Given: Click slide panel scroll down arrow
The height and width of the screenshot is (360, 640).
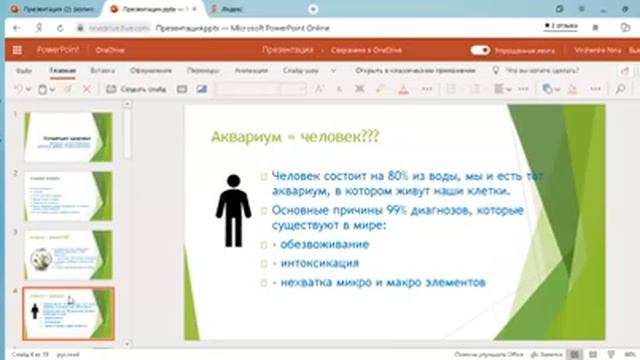Looking at the screenshot, I should 127,344.
